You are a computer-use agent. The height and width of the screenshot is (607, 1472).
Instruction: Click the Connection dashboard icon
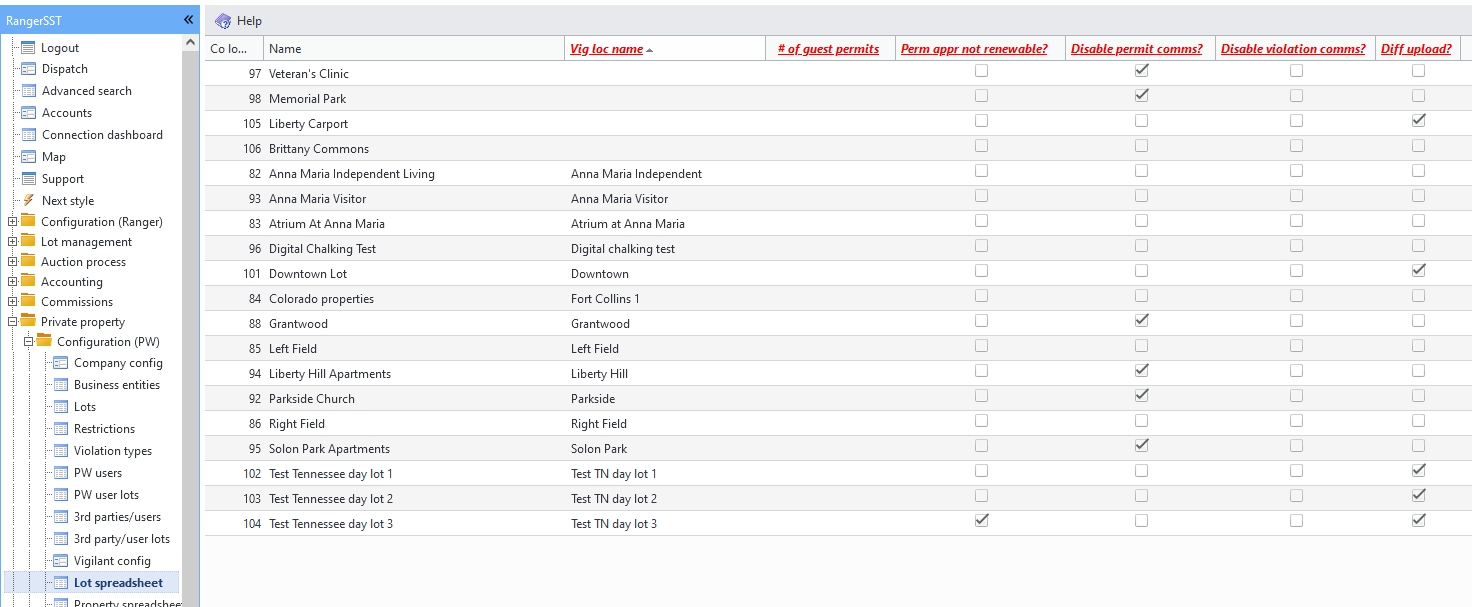28,135
